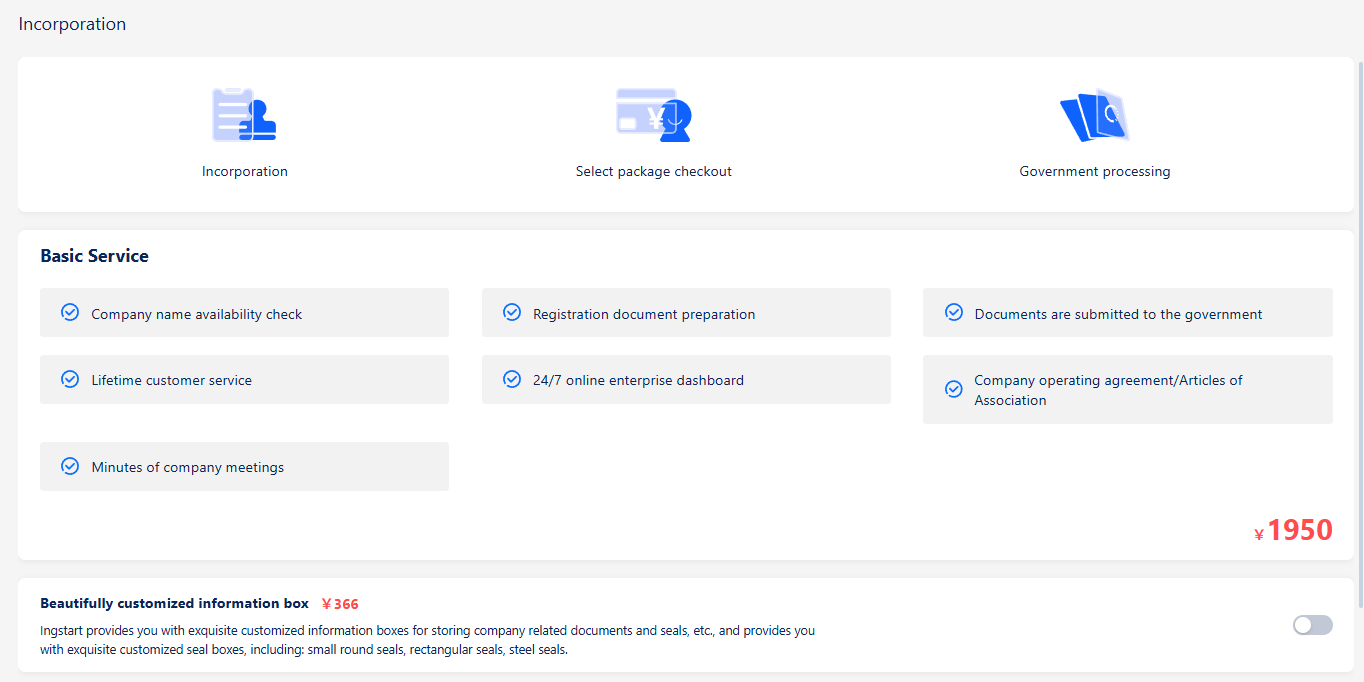
Task: Enable the customized information box toggle
Action: [1312, 625]
